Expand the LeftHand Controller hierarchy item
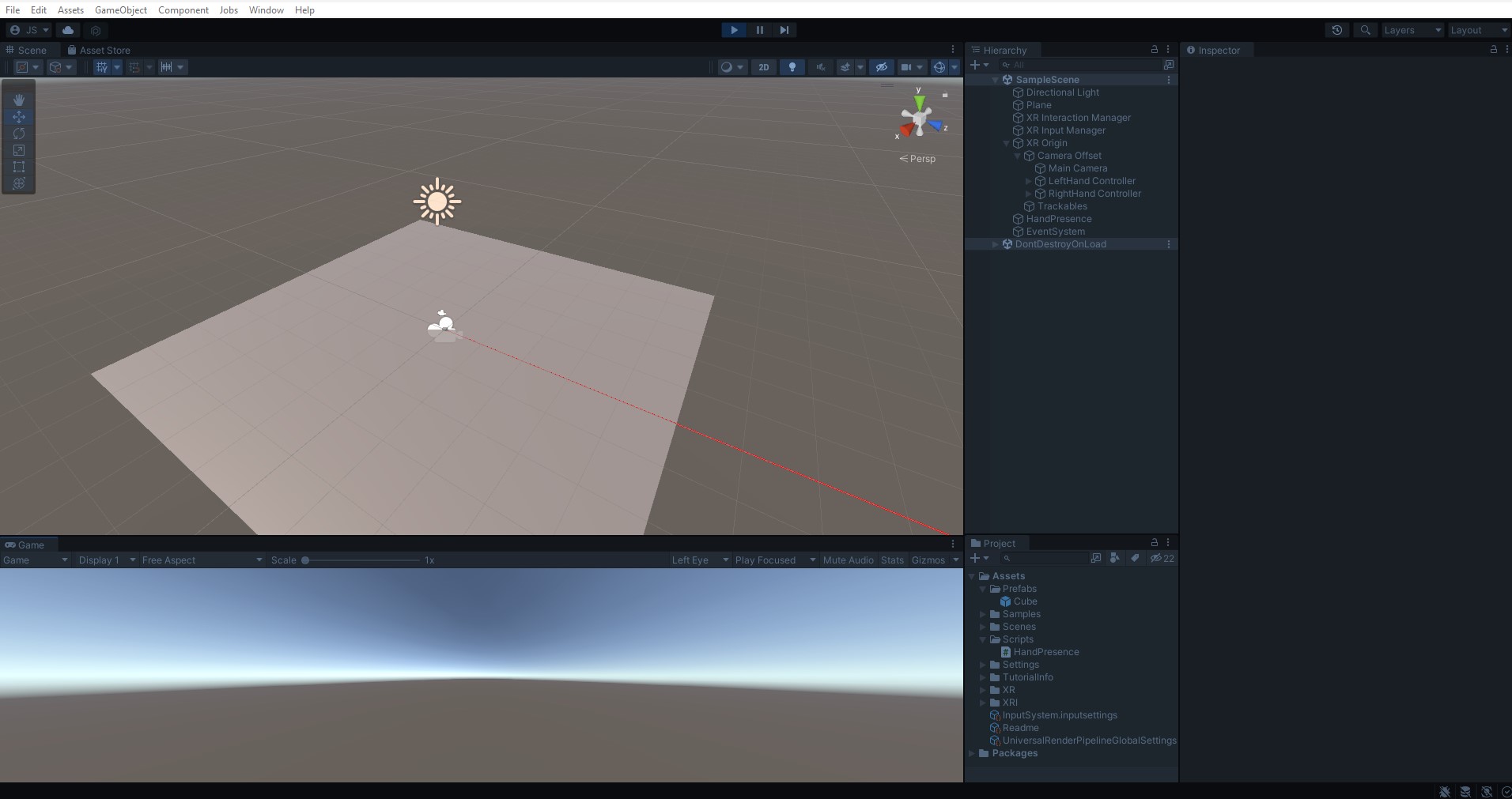The image size is (1512, 799). (1029, 181)
